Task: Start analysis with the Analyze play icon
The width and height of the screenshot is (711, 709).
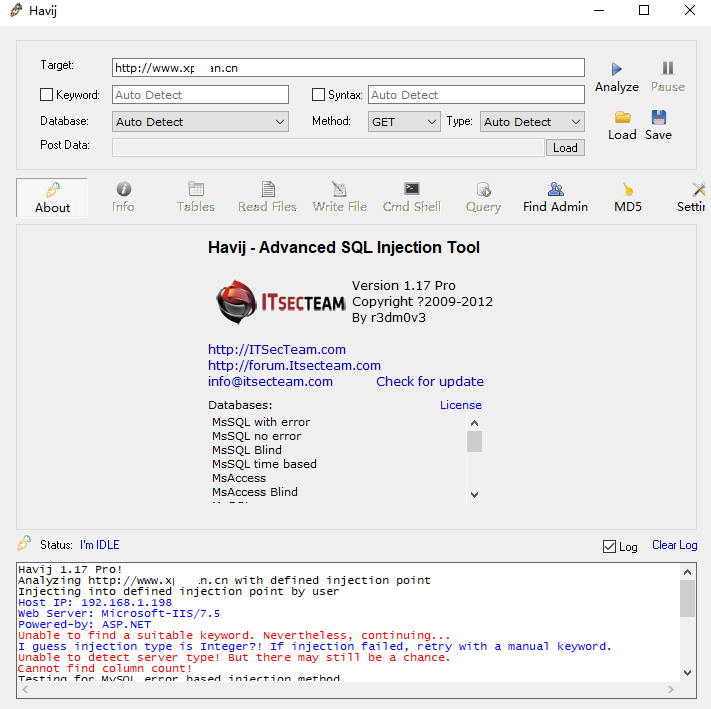Action: click(x=616, y=69)
